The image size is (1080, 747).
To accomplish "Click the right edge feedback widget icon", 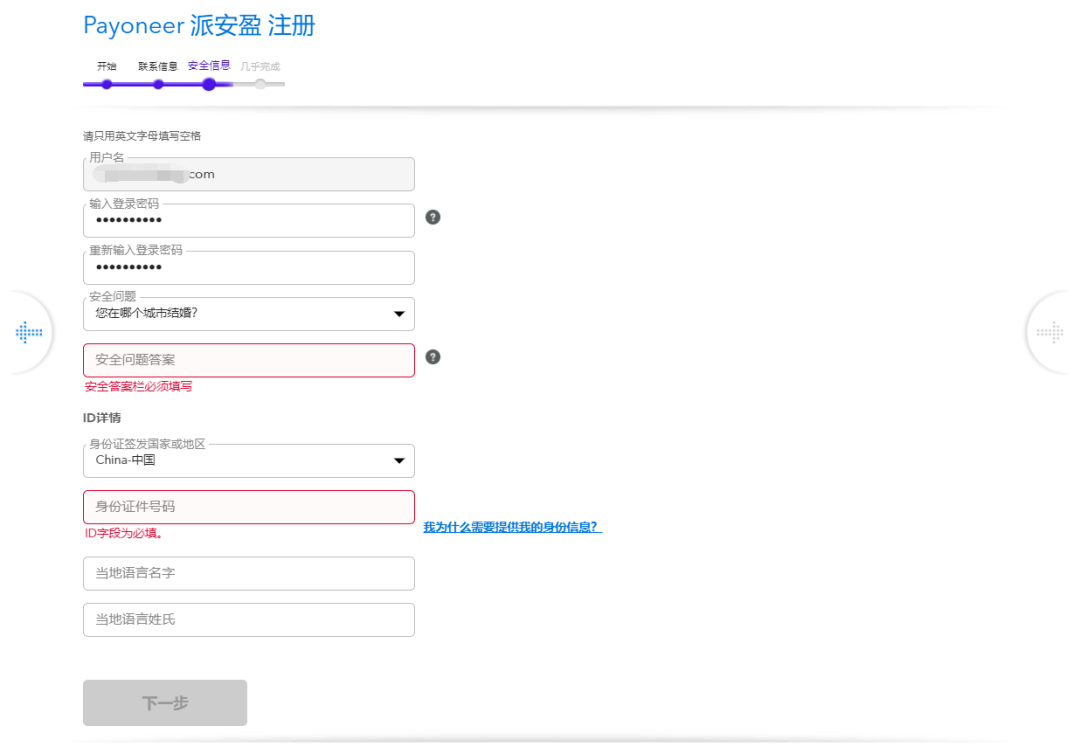I will click(1052, 332).
